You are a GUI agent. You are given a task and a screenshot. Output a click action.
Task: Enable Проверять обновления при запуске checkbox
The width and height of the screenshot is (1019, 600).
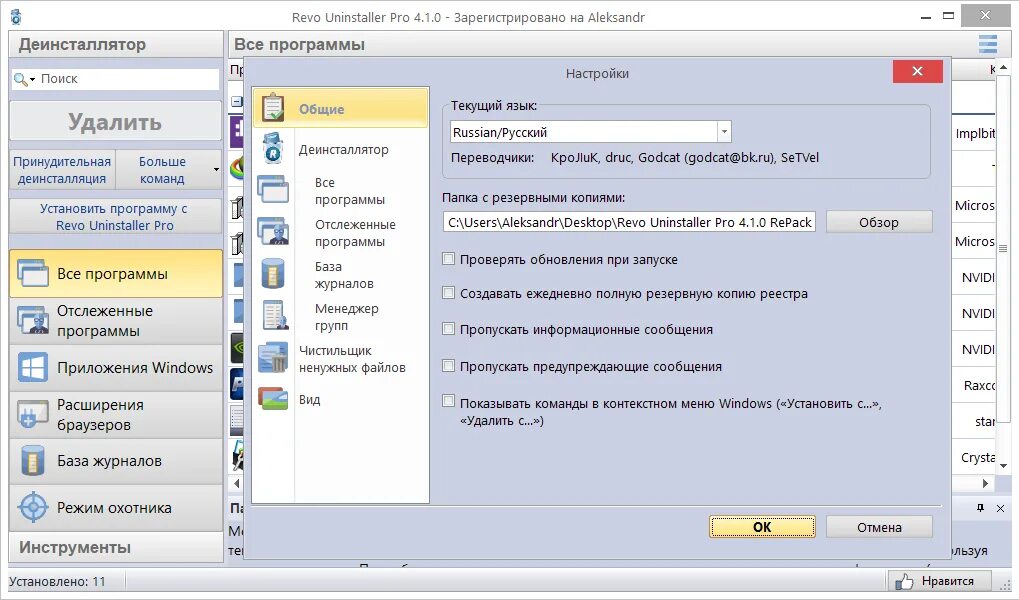click(x=448, y=259)
